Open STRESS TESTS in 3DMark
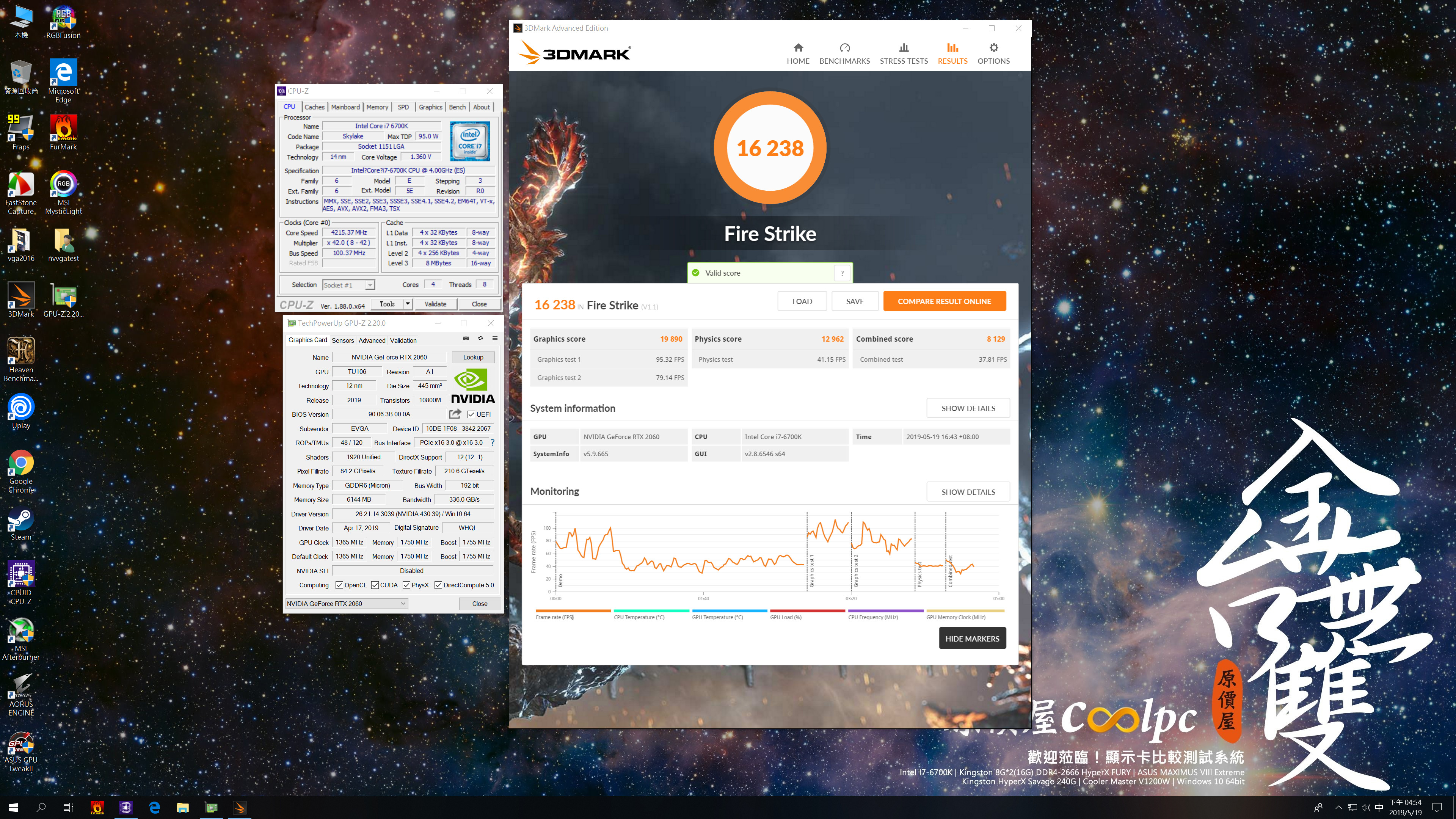The width and height of the screenshot is (1456, 819). coord(903,54)
